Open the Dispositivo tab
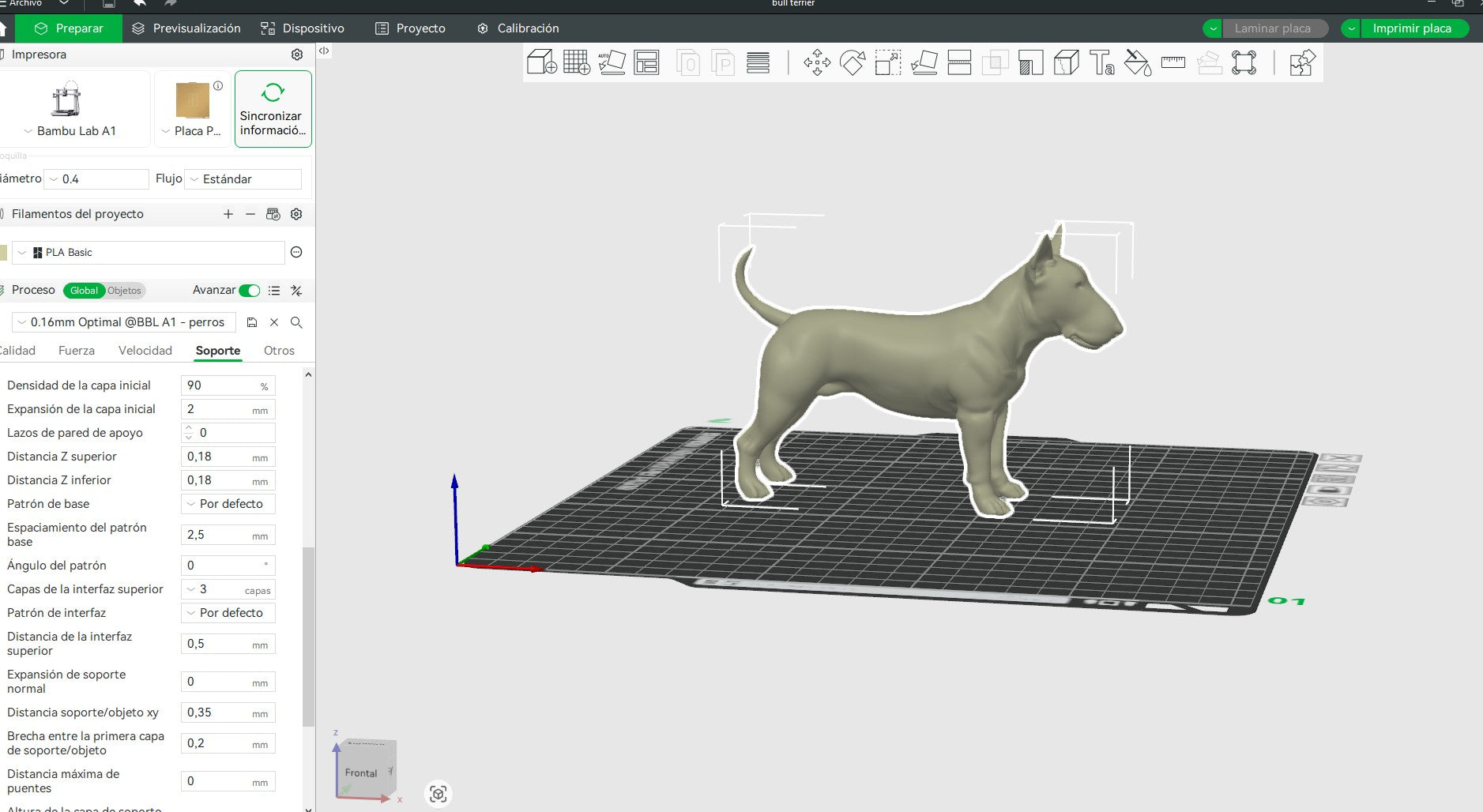The width and height of the screenshot is (1483, 812). tap(303, 28)
